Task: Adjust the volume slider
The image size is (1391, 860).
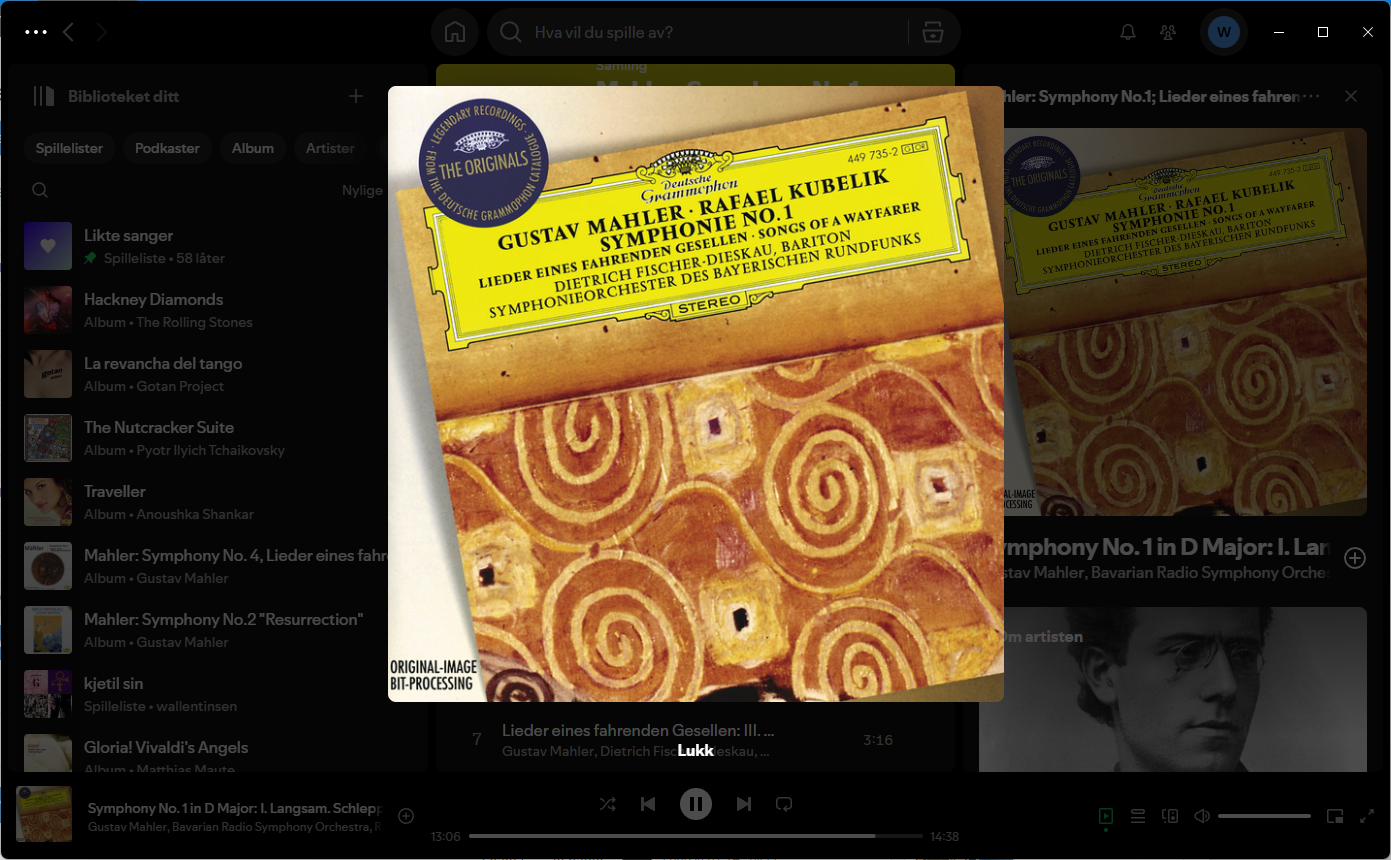Action: coord(1264,816)
